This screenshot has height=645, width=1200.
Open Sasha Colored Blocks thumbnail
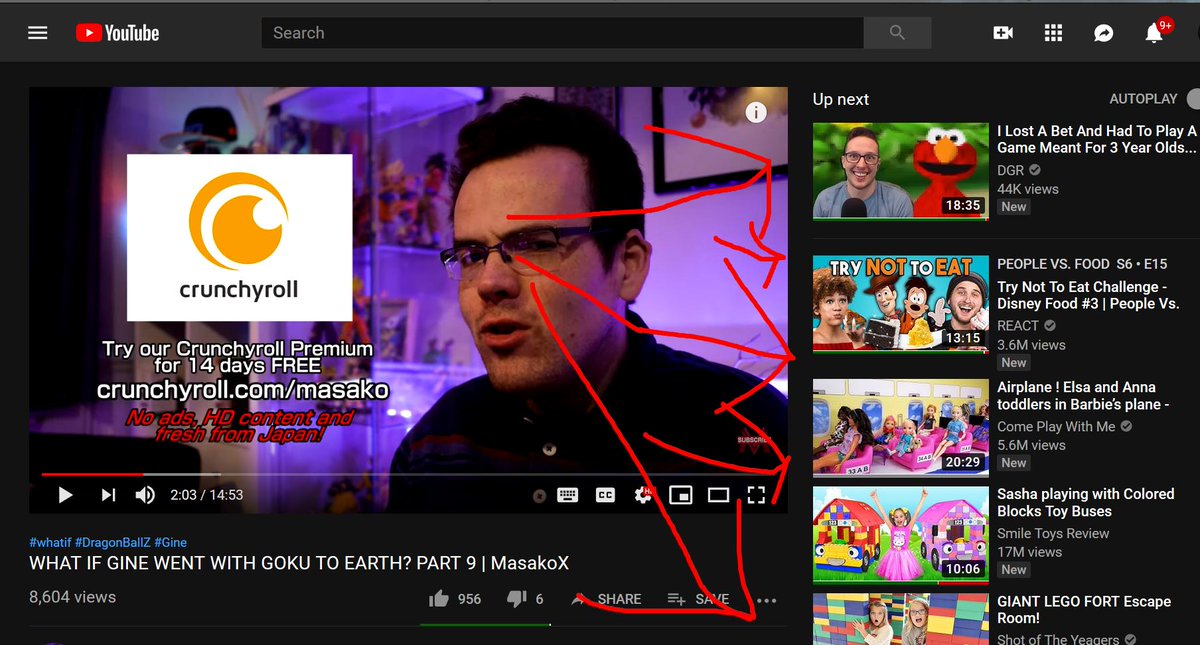point(900,534)
